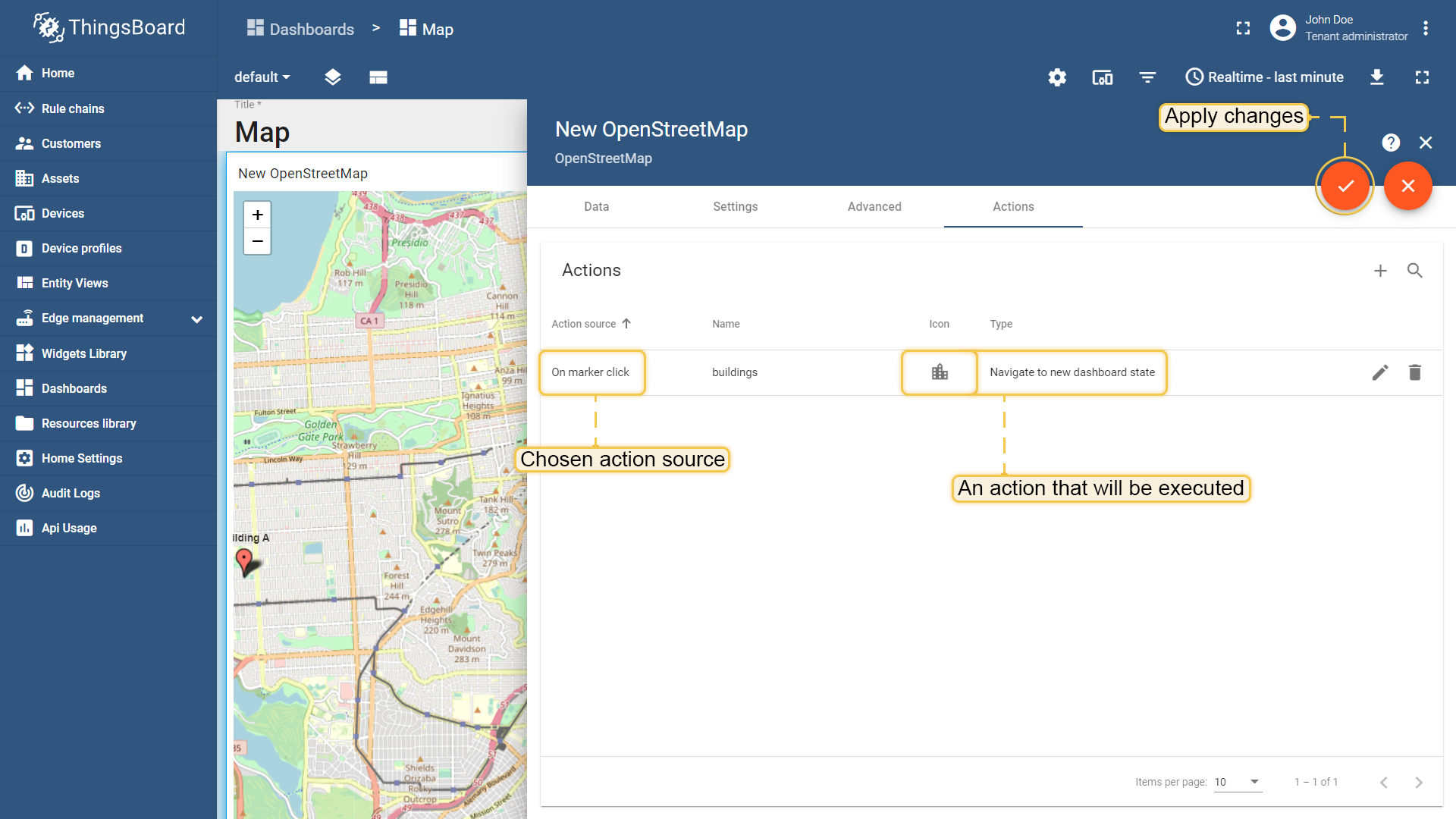This screenshot has width=1456, height=819.
Task: Click the Map breadcrumb
Action: click(426, 29)
